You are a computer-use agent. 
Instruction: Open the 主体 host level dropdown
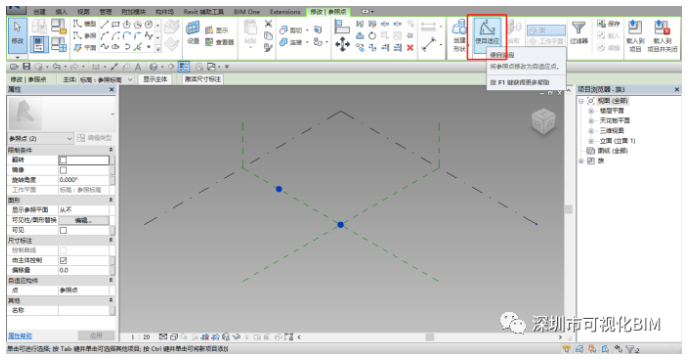coord(106,79)
